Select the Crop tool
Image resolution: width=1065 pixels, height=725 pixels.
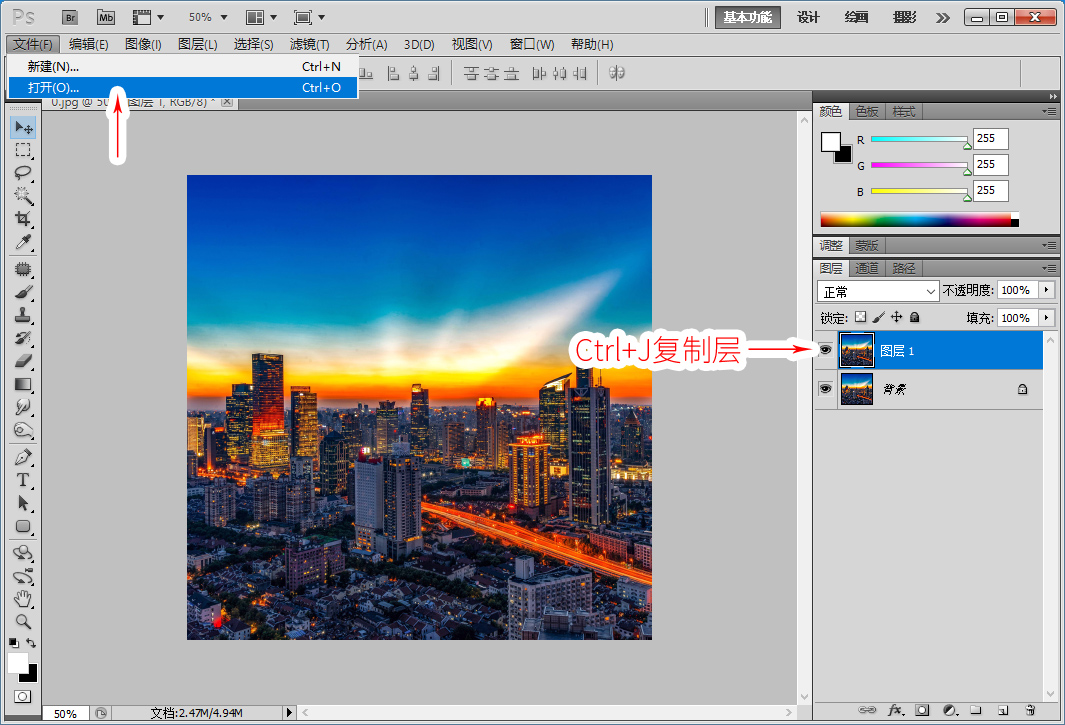click(x=23, y=219)
